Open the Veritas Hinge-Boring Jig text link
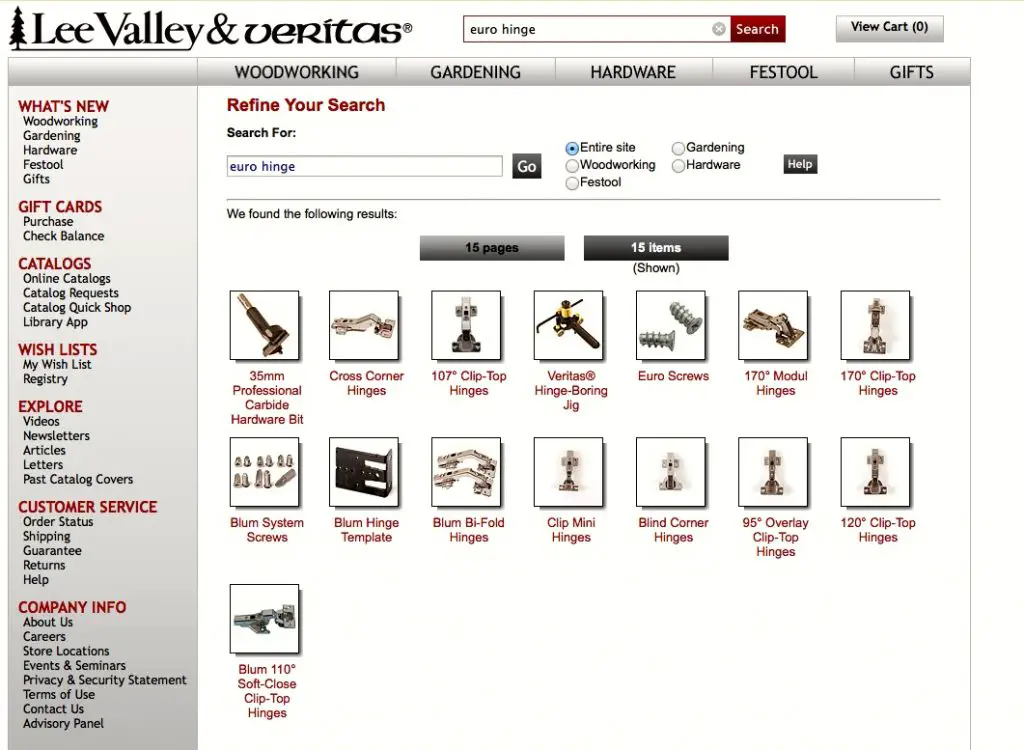Image resolution: width=1024 pixels, height=750 pixels. click(x=571, y=391)
